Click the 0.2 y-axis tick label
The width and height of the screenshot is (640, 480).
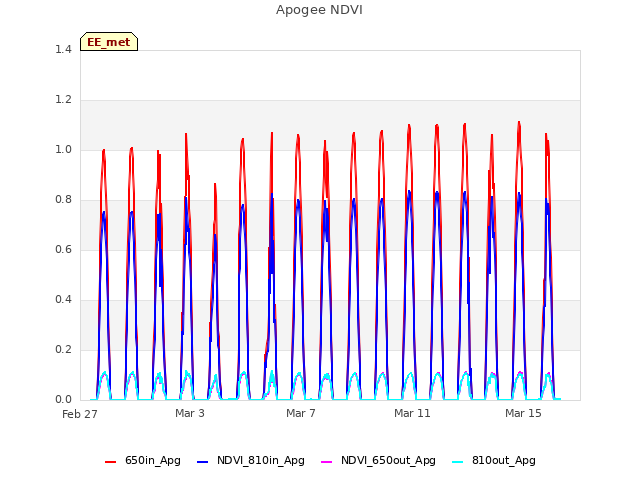coord(63,349)
